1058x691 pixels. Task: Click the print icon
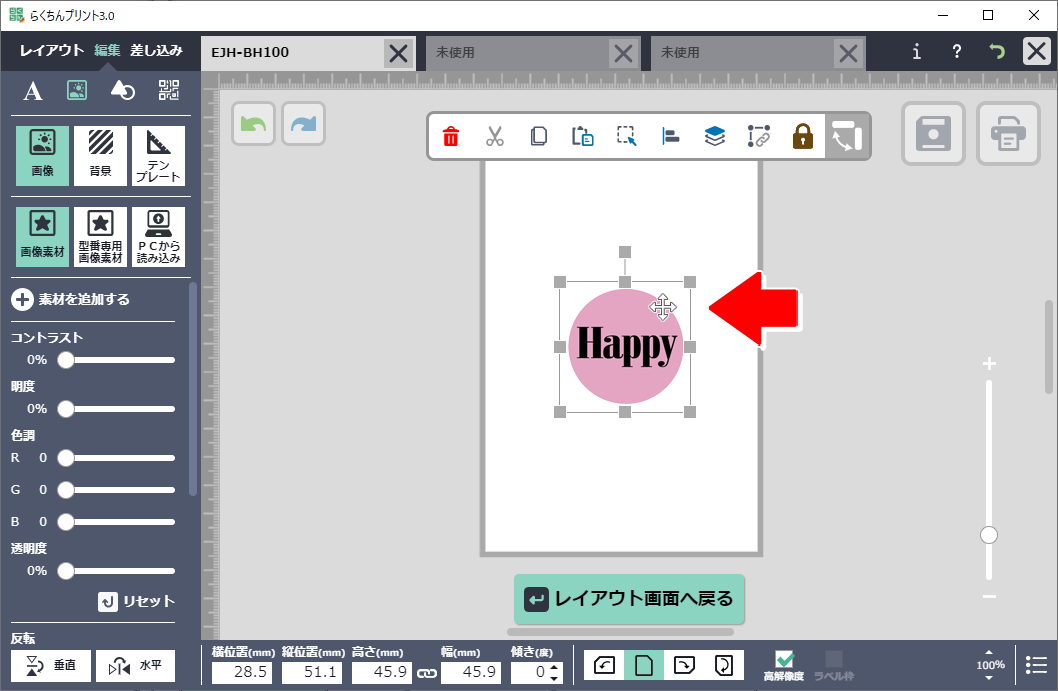pos(1008,134)
